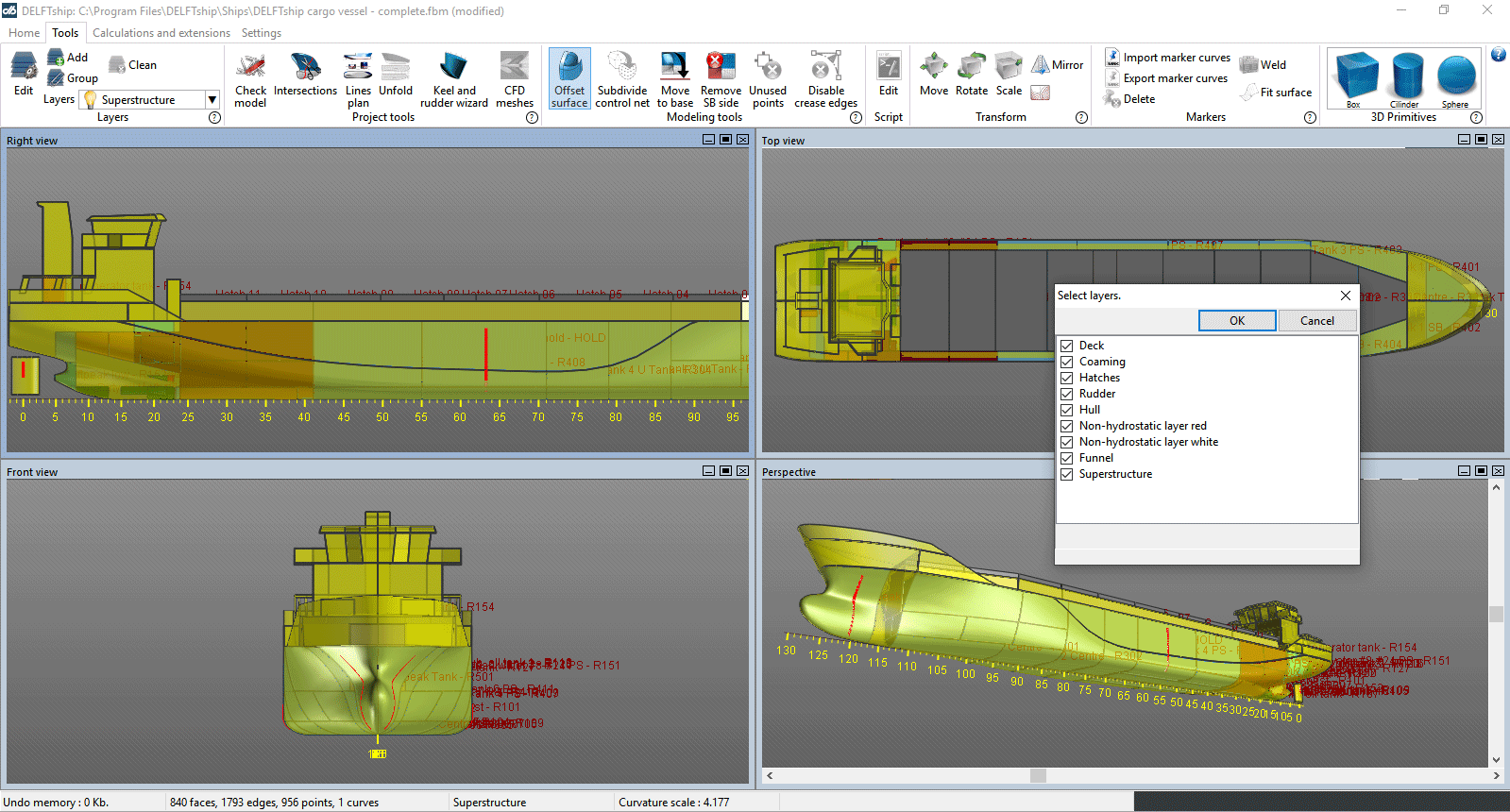Viewport: 1510px width, 812px height.
Task: Expand the Project tools group options
Action: [x=532, y=118]
